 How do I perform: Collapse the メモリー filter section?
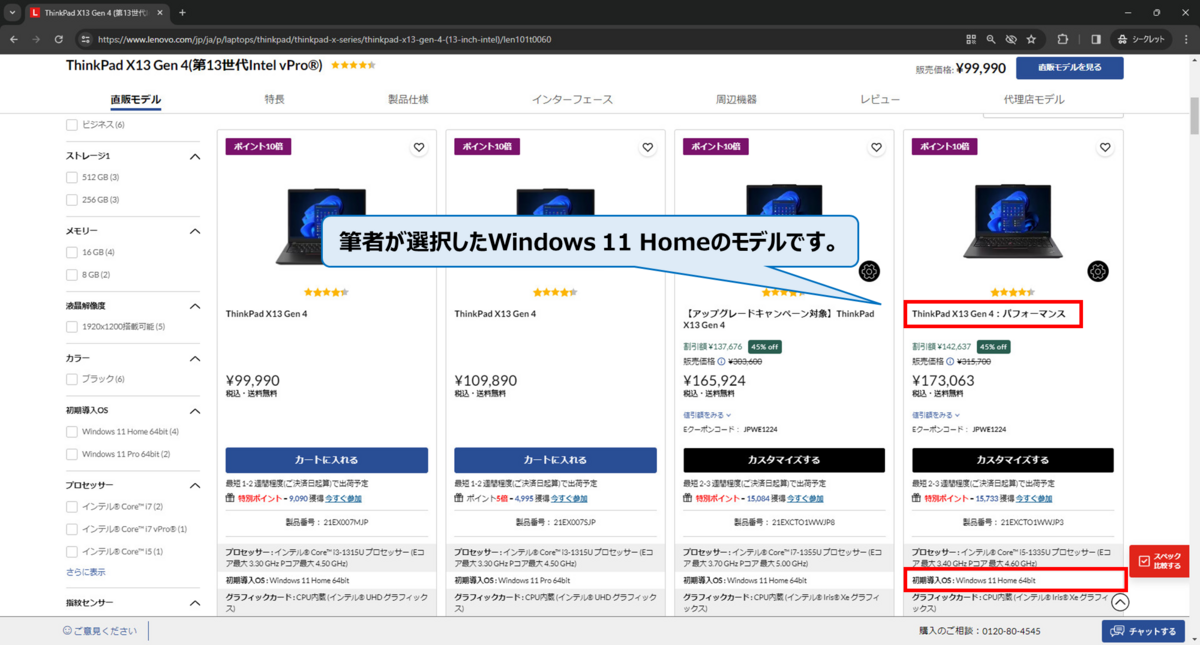(x=195, y=231)
